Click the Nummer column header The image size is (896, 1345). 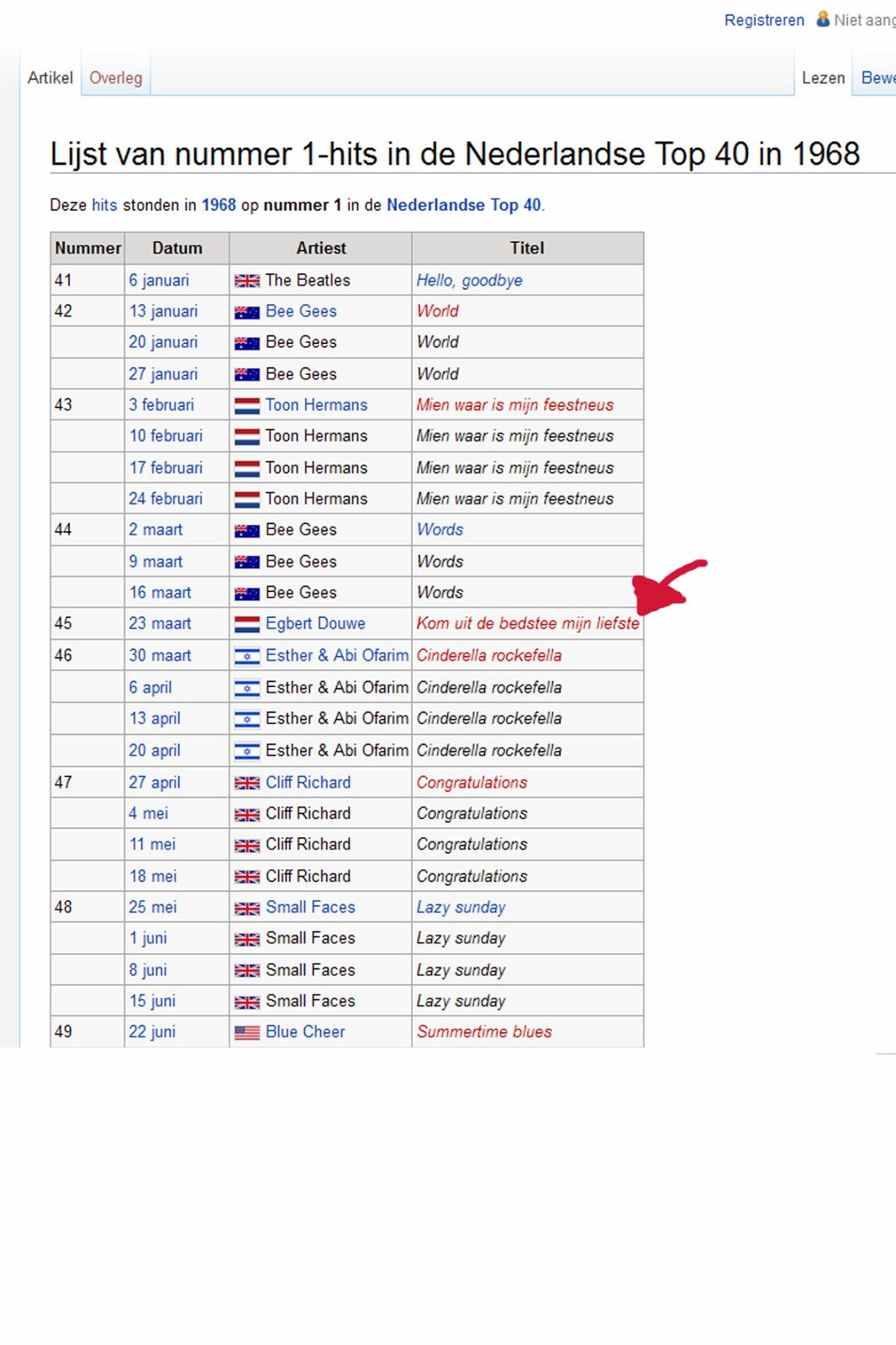(87, 248)
